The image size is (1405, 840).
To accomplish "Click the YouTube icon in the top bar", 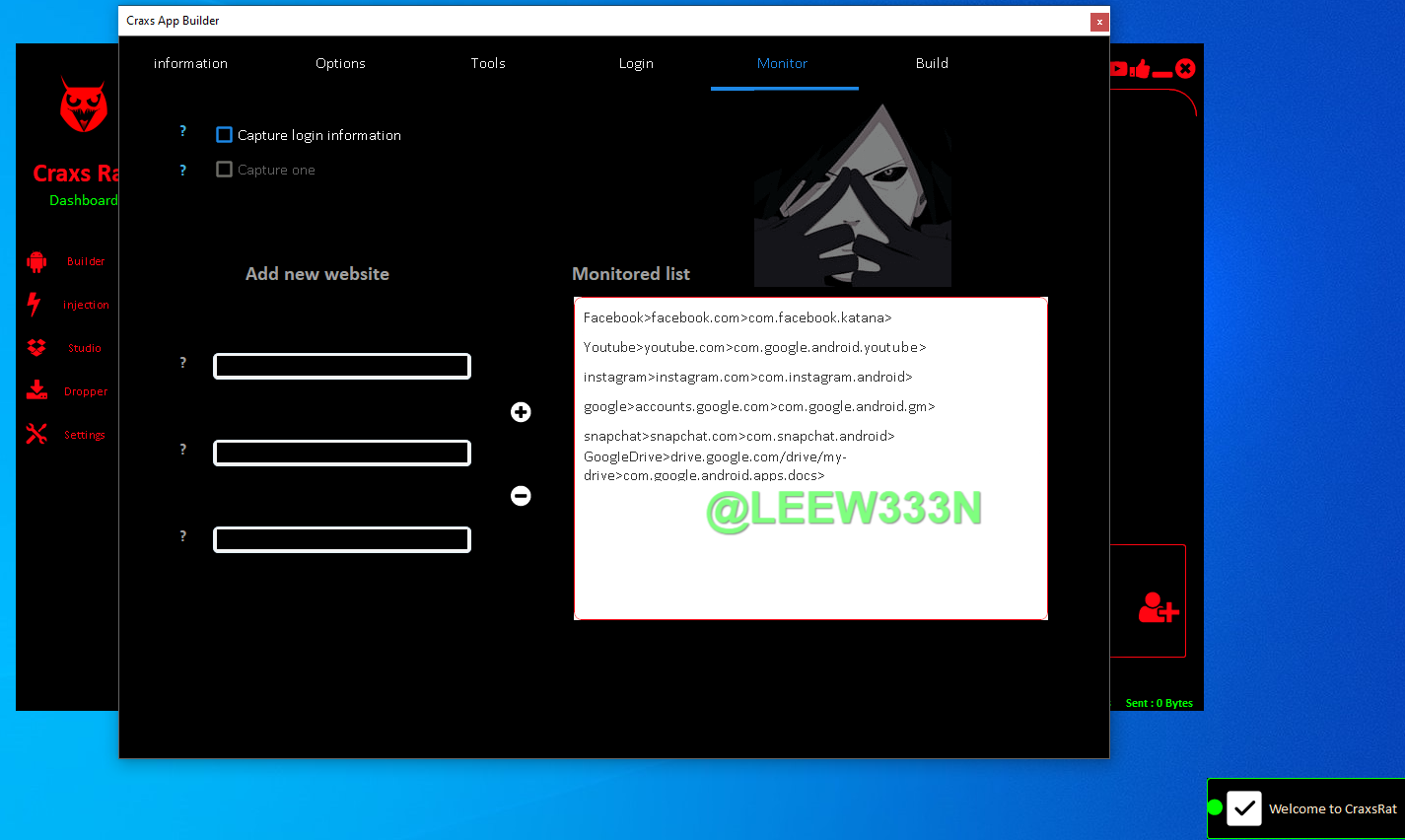I will [1118, 69].
